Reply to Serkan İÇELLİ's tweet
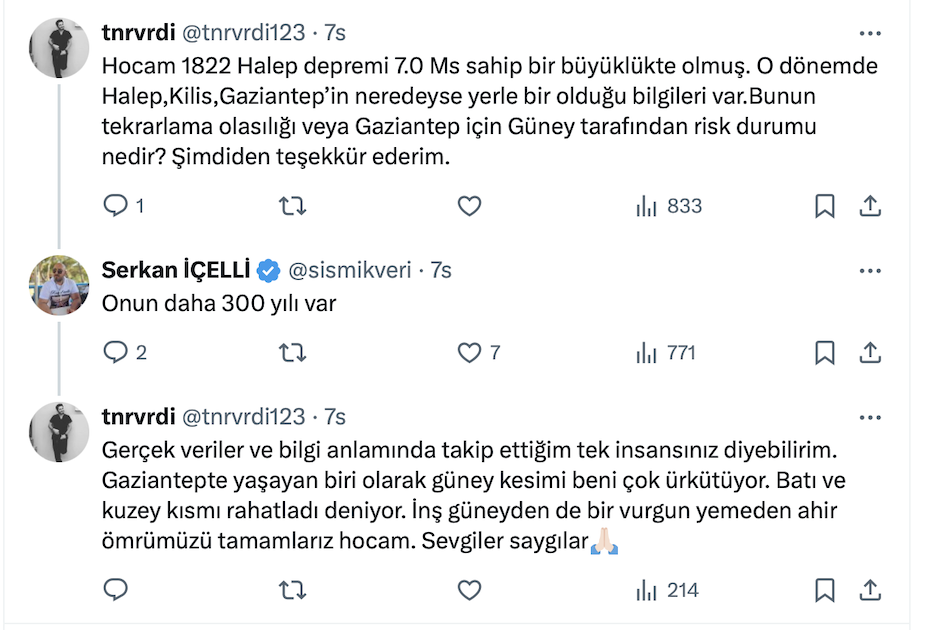Screen dimensions: 928x630 coord(117,352)
